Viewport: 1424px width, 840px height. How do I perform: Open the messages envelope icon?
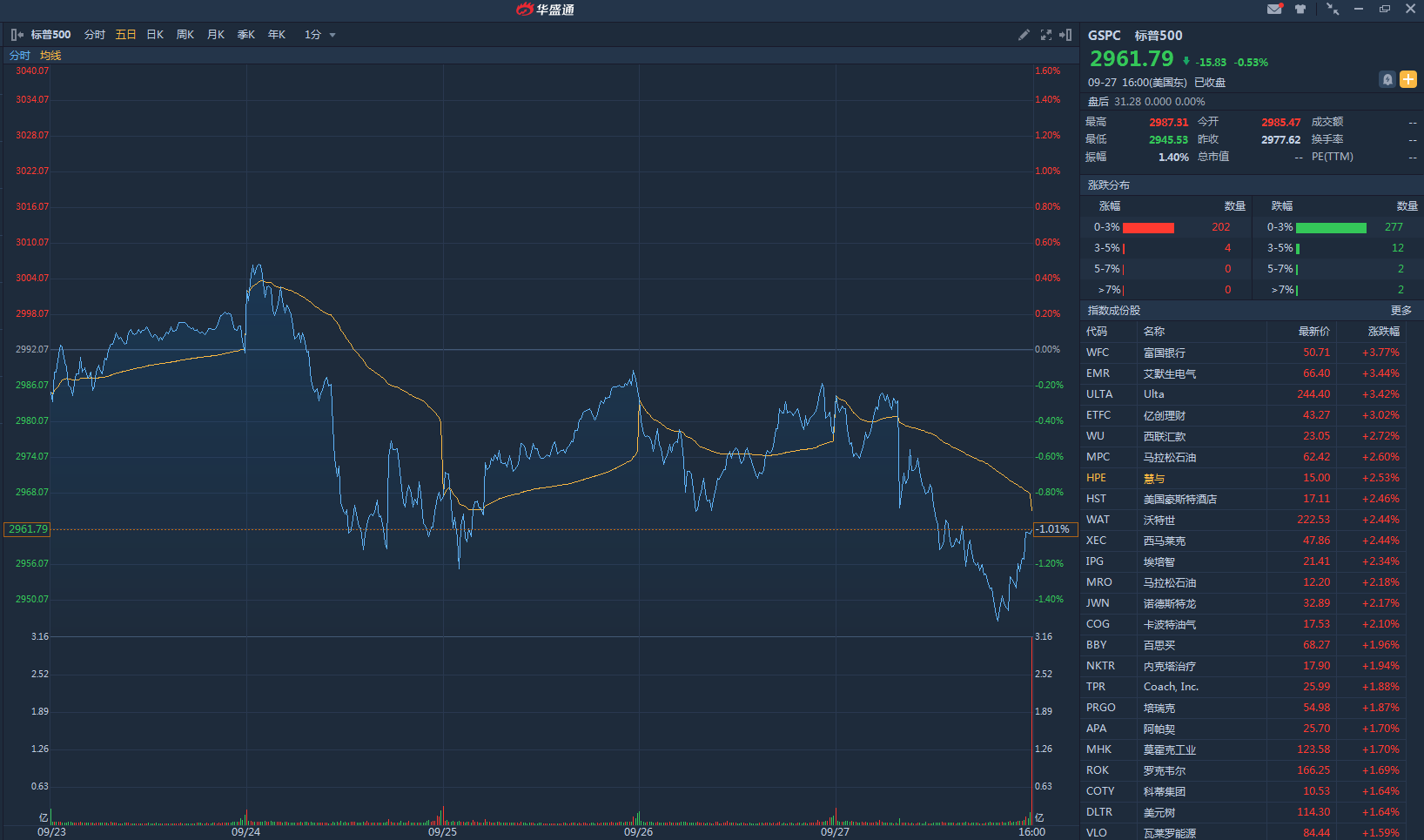1274,9
